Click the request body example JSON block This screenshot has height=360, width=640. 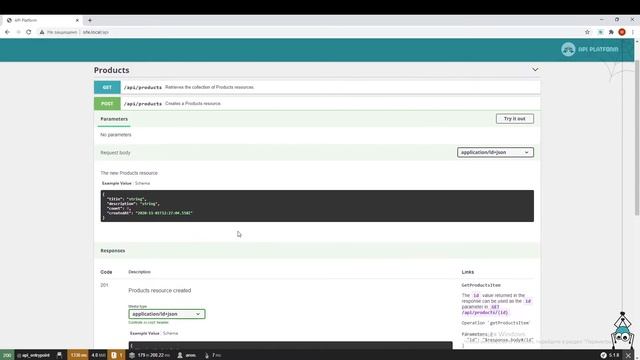pyautogui.click(x=317, y=206)
